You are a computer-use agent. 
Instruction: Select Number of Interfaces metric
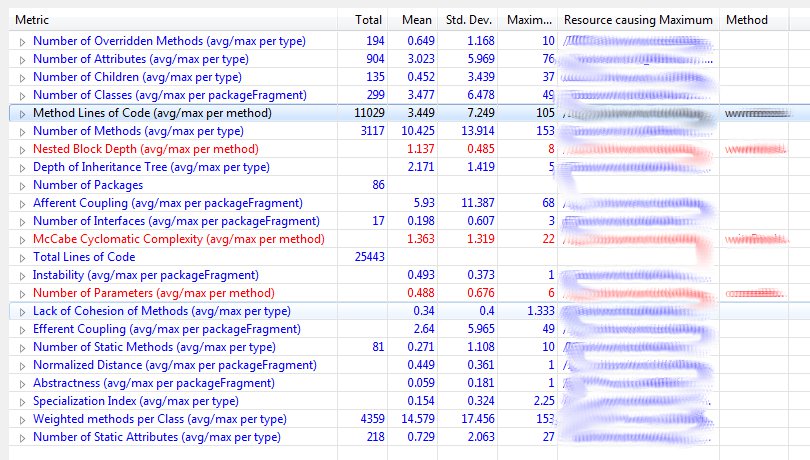point(176,221)
